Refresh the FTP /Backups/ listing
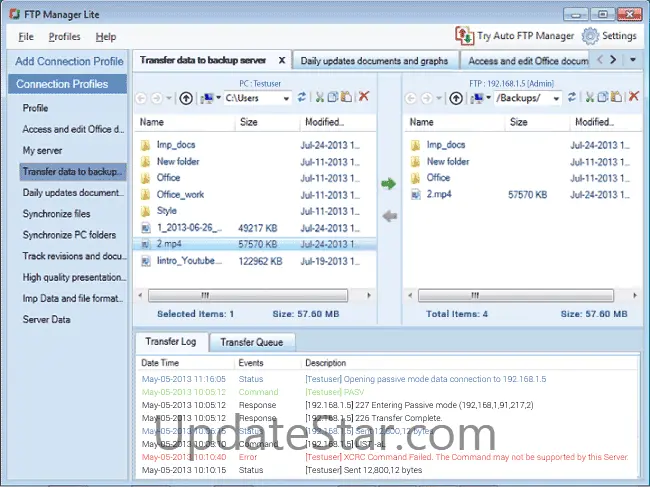This screenshot has width=650, height=487. point(572,97)
